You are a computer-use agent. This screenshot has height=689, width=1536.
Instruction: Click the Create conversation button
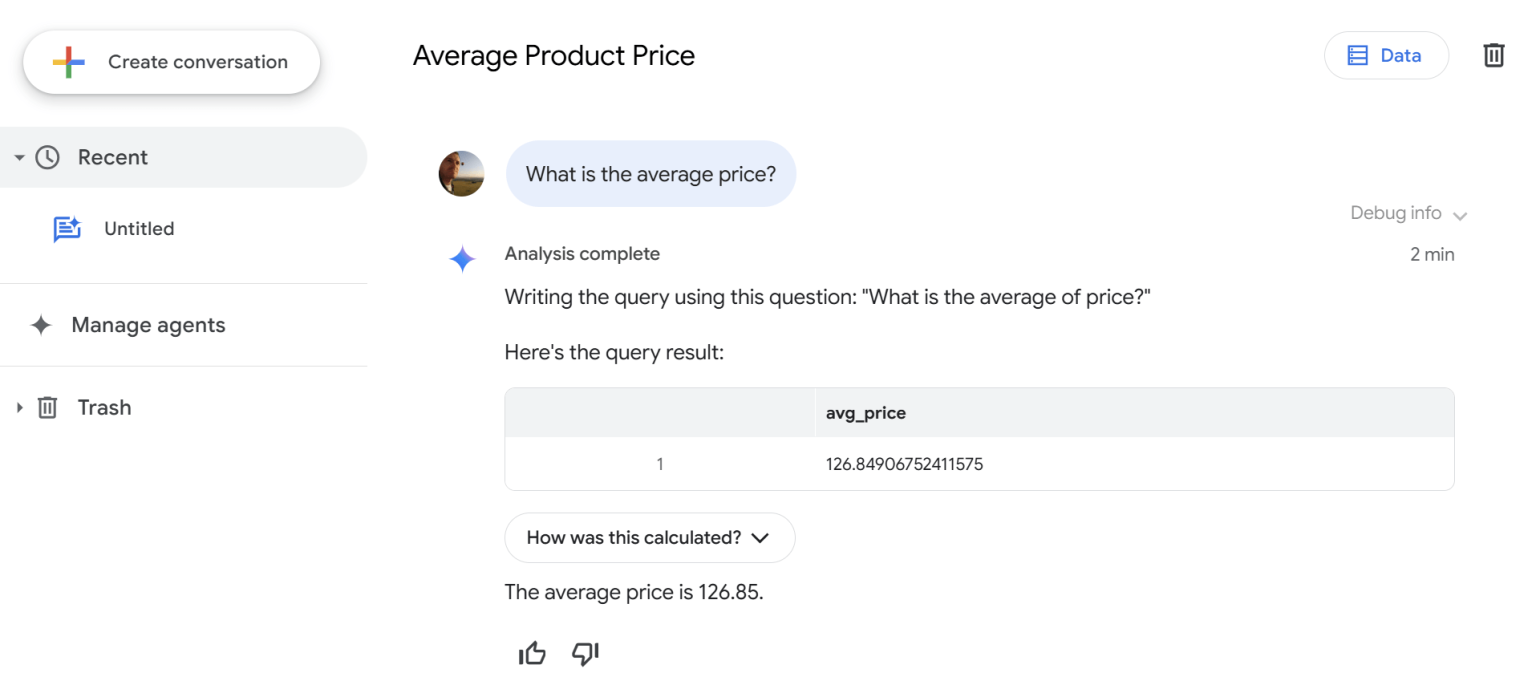[x=171, y=62]
